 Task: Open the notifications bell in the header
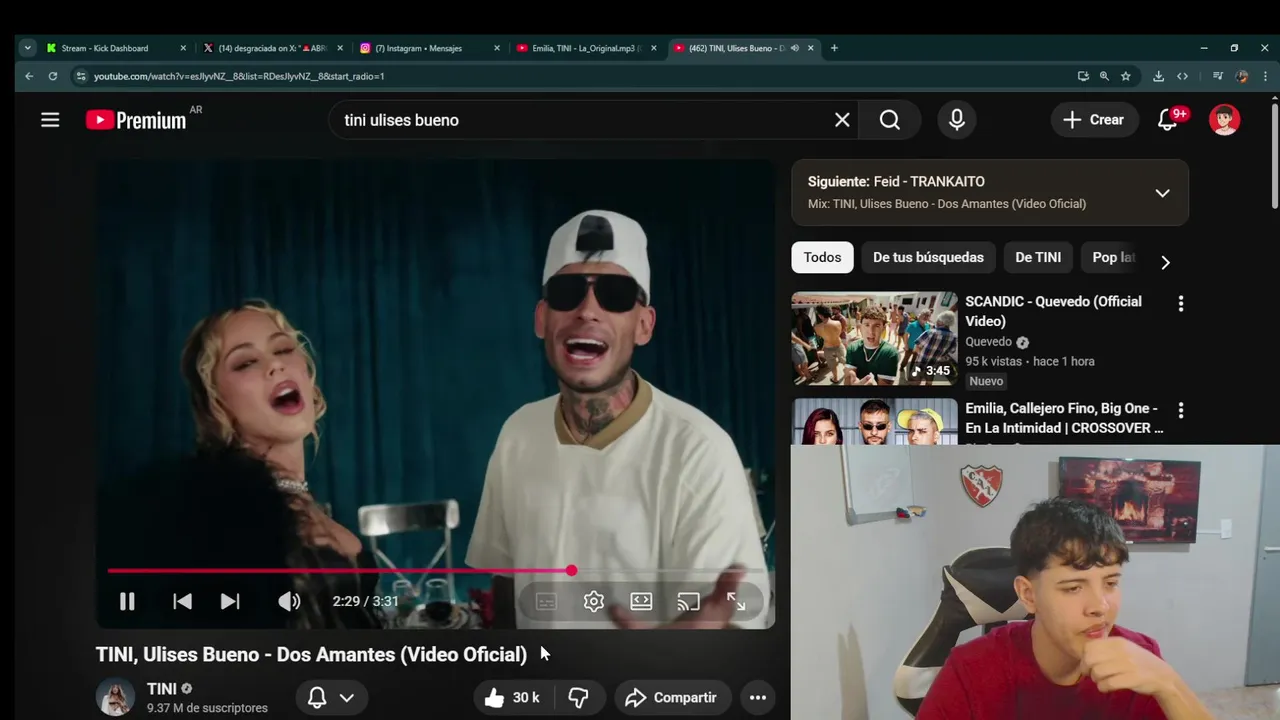point(1168,120)
